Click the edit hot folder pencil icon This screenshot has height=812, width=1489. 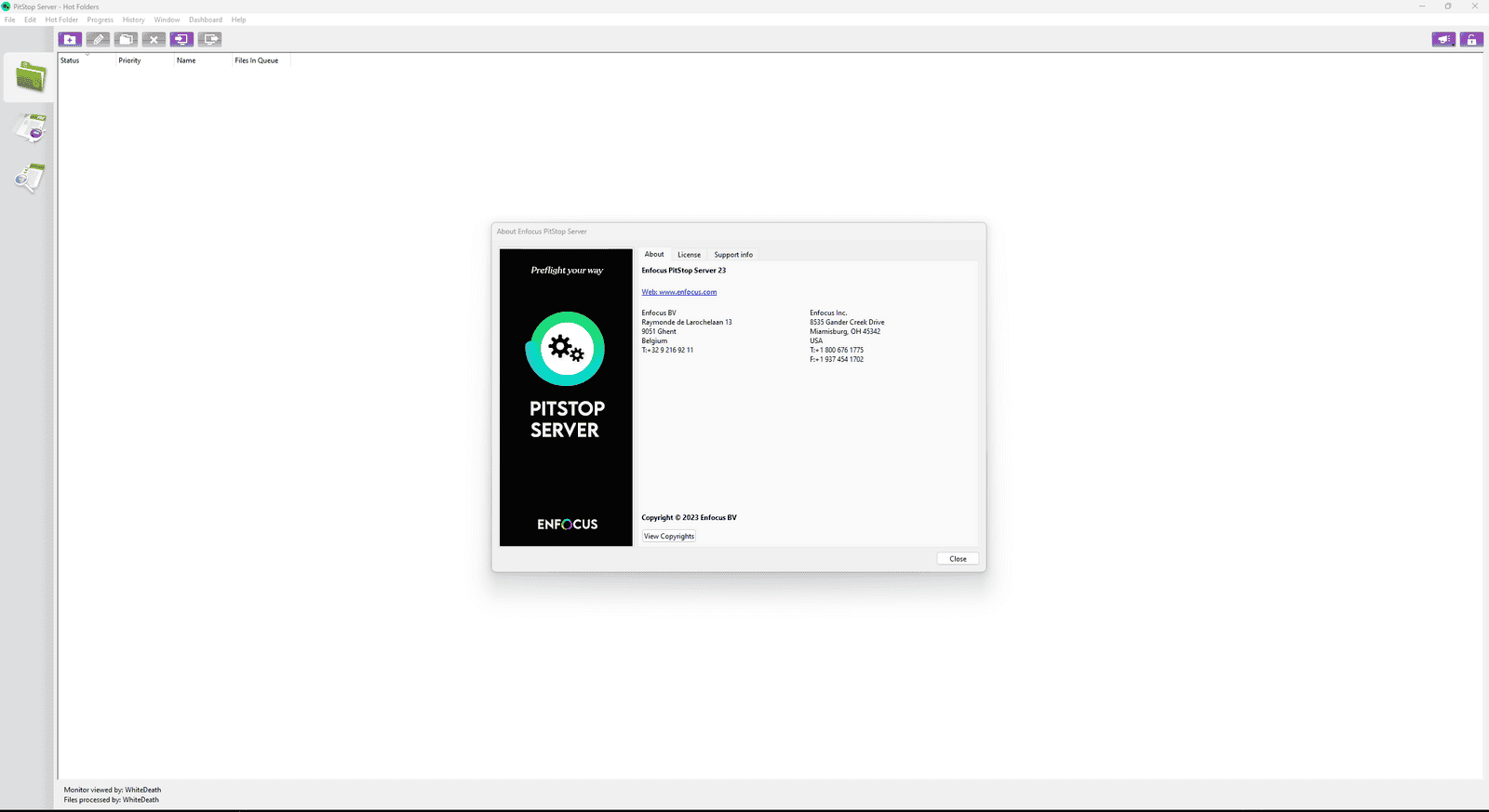(x=98, y=39)
